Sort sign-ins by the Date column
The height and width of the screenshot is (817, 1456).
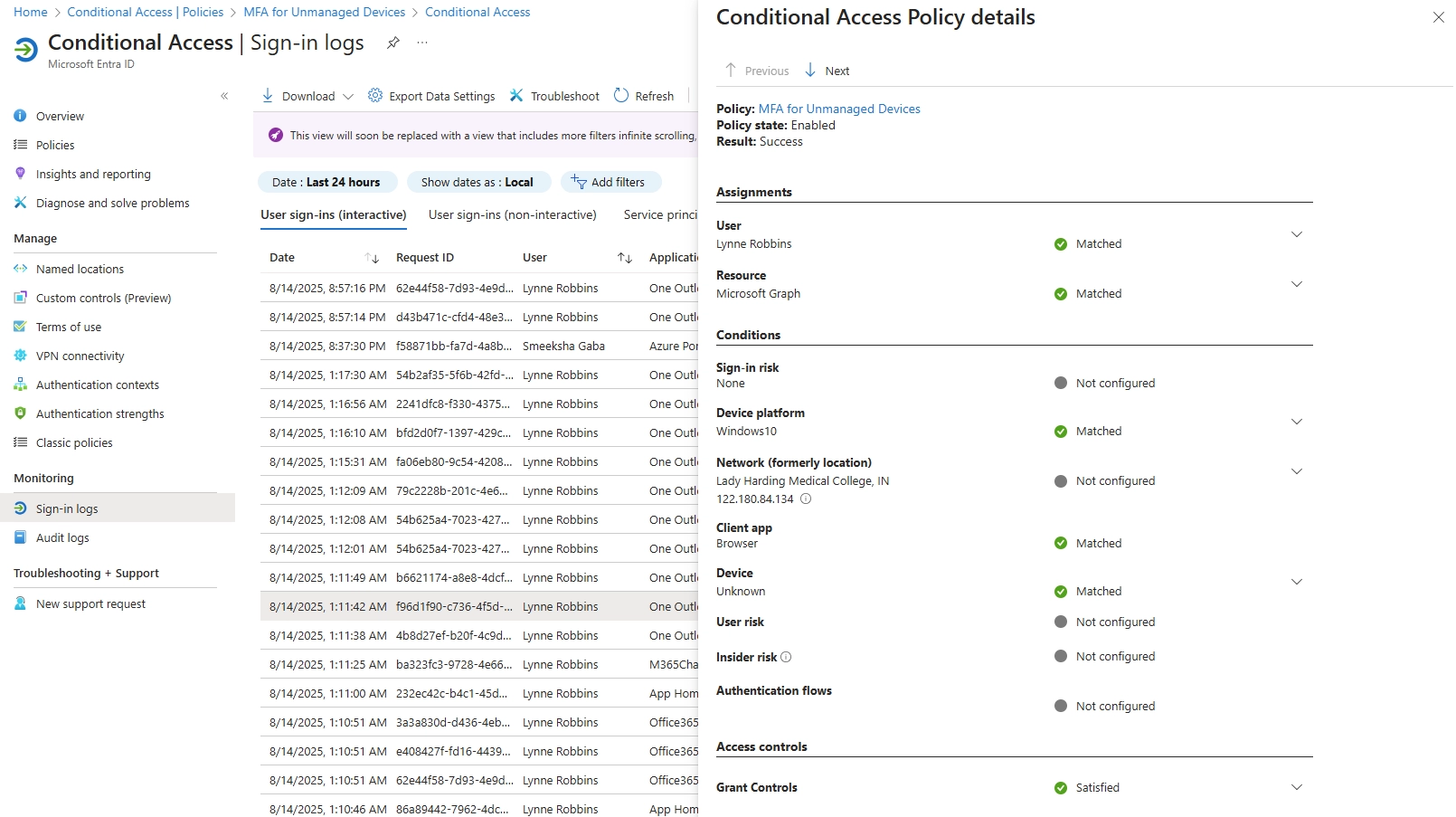[x=372, y=258]
